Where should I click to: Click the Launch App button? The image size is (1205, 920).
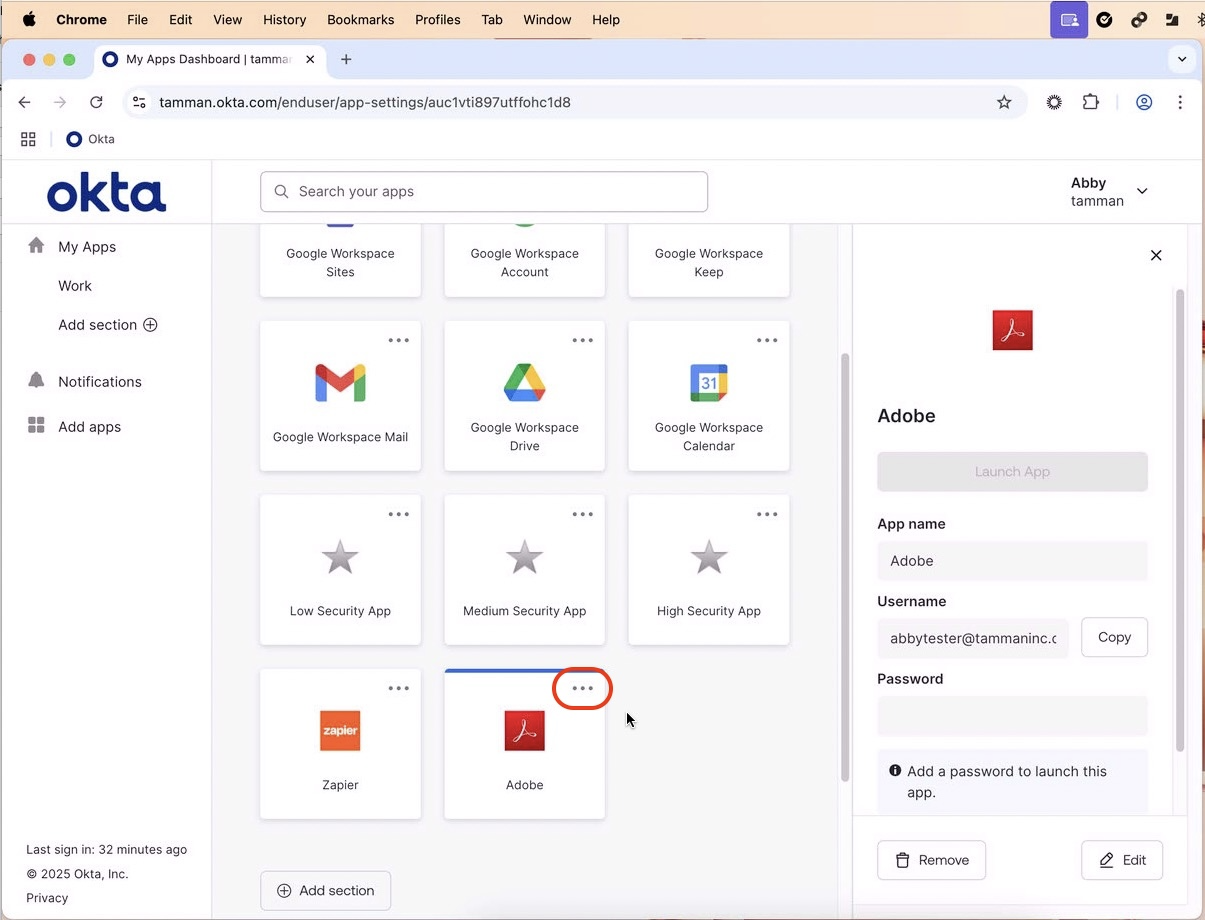click(1012, 471)
